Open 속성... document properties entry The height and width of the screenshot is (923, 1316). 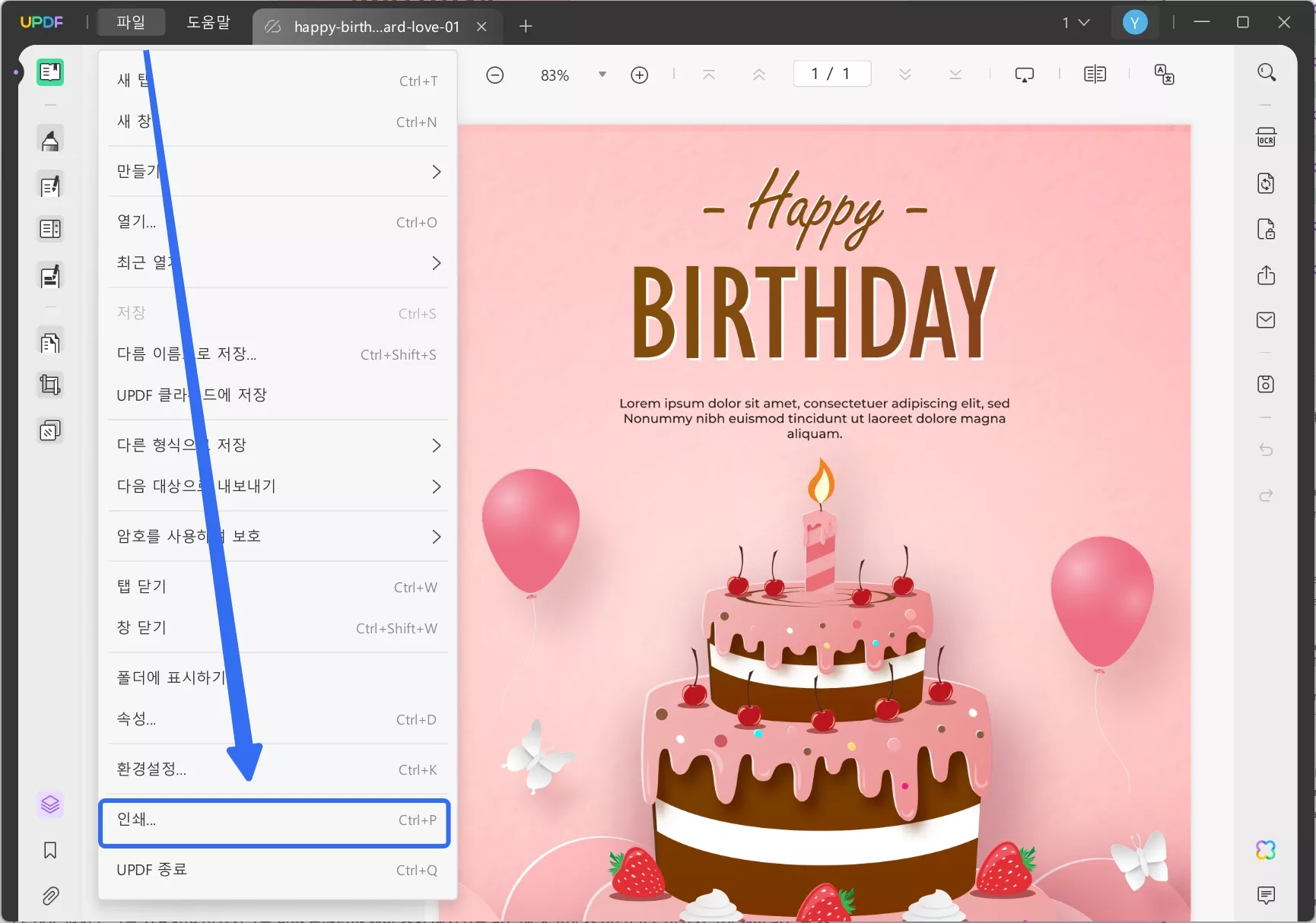click(x=278, y=719)
